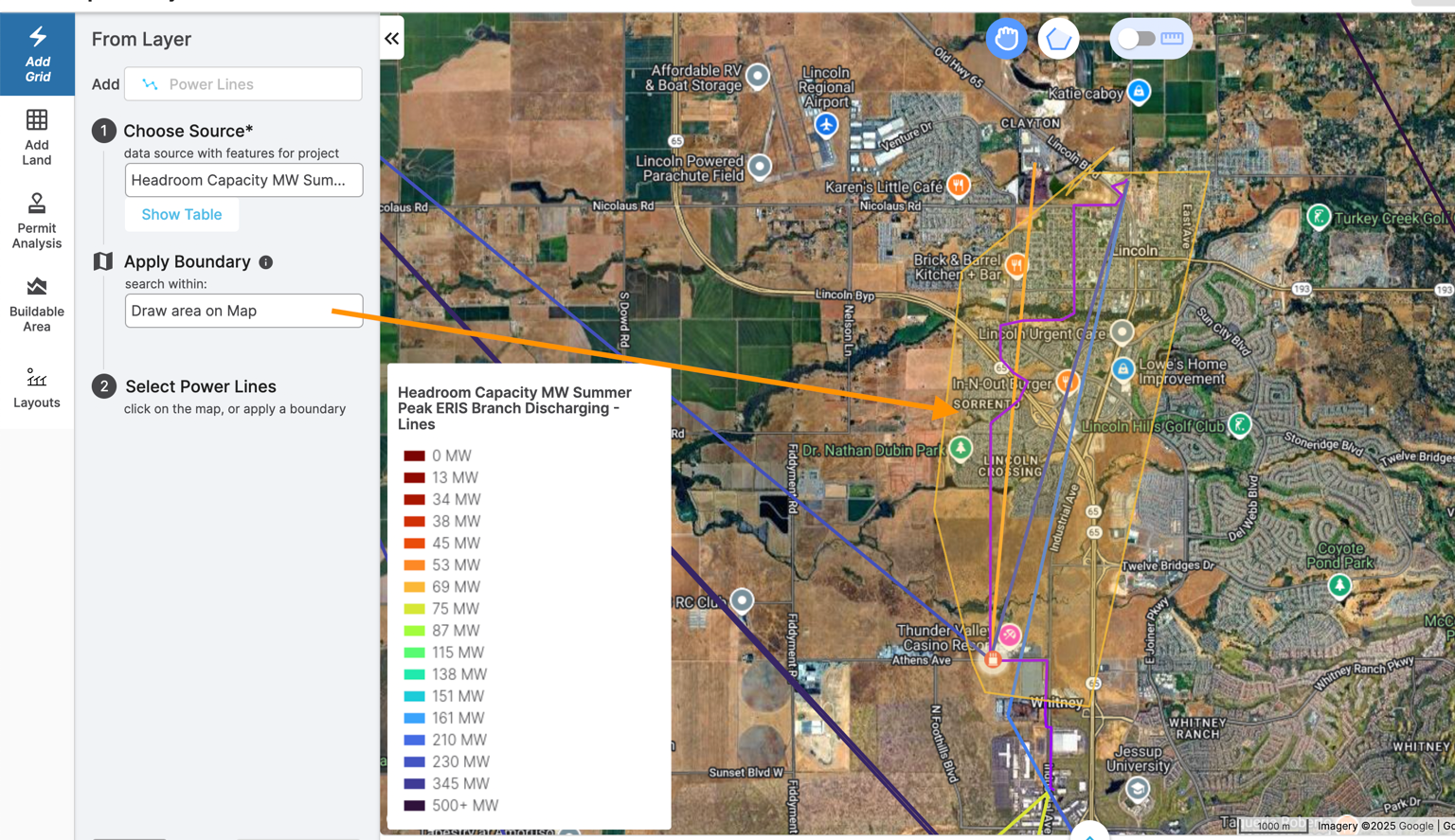The height and width of the screenshot is (840, 1455).
Task: Open the Draw area on Map boundary selector
Action: (243, 311)
